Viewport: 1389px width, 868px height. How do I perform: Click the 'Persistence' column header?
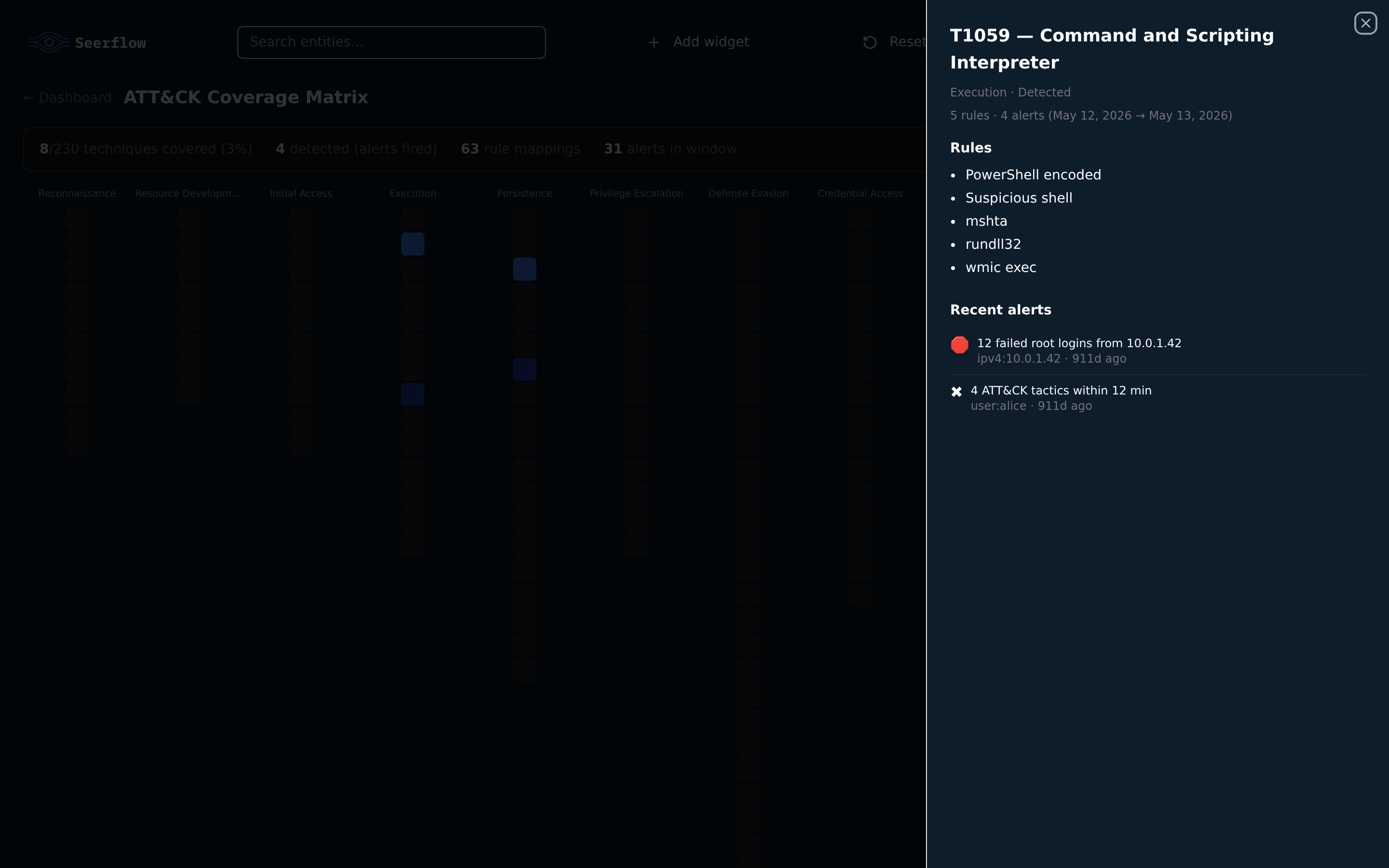tap(525, 193)
